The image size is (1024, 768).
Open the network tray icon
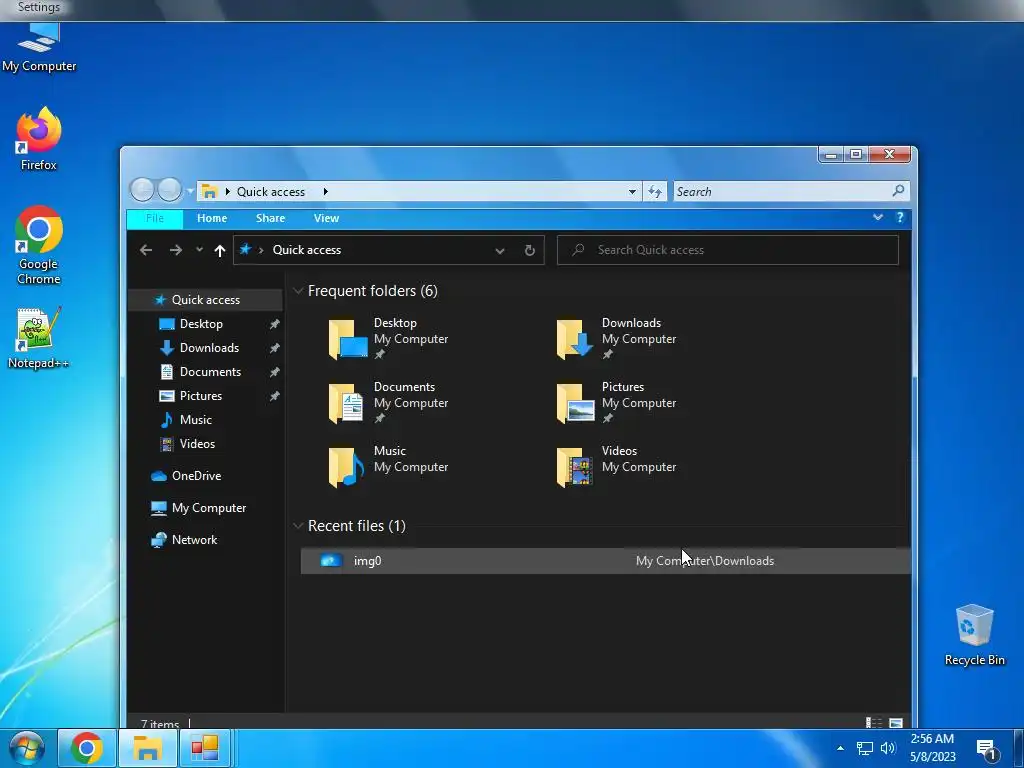[x=865, y=748]
